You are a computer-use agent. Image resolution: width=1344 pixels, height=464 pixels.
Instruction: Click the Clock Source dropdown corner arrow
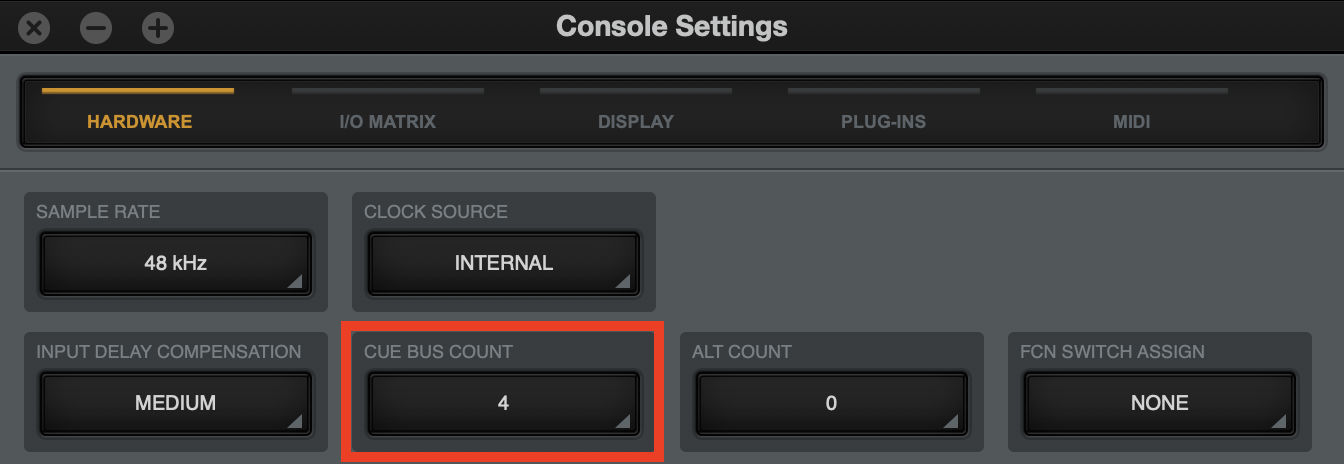[x=624, y=283]
